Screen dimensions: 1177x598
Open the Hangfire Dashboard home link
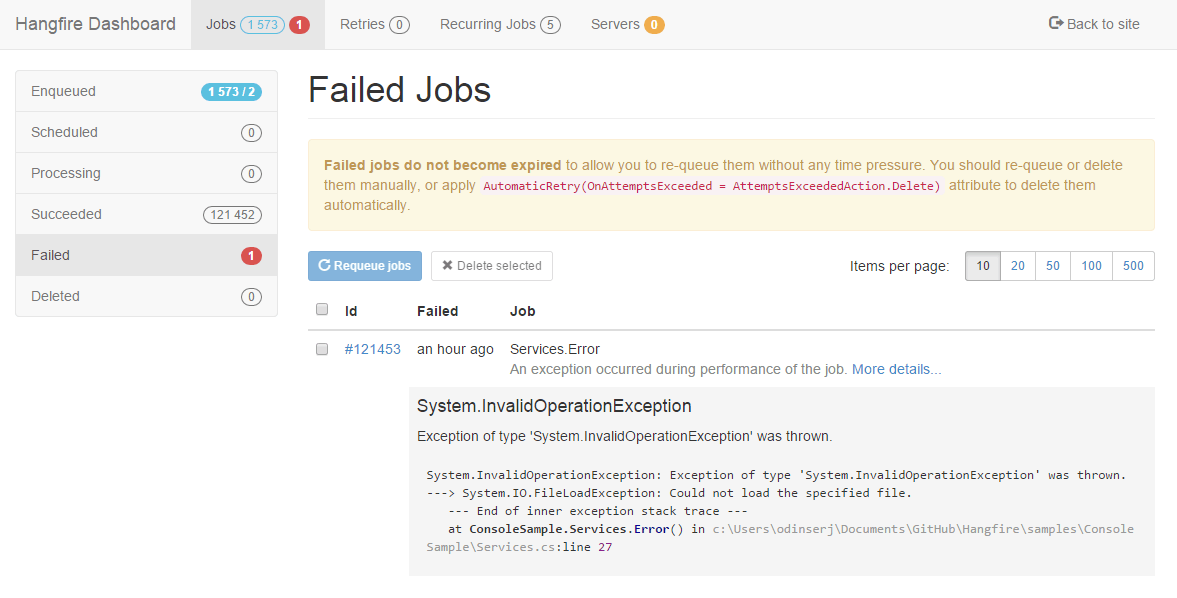(x=95, y=24)
